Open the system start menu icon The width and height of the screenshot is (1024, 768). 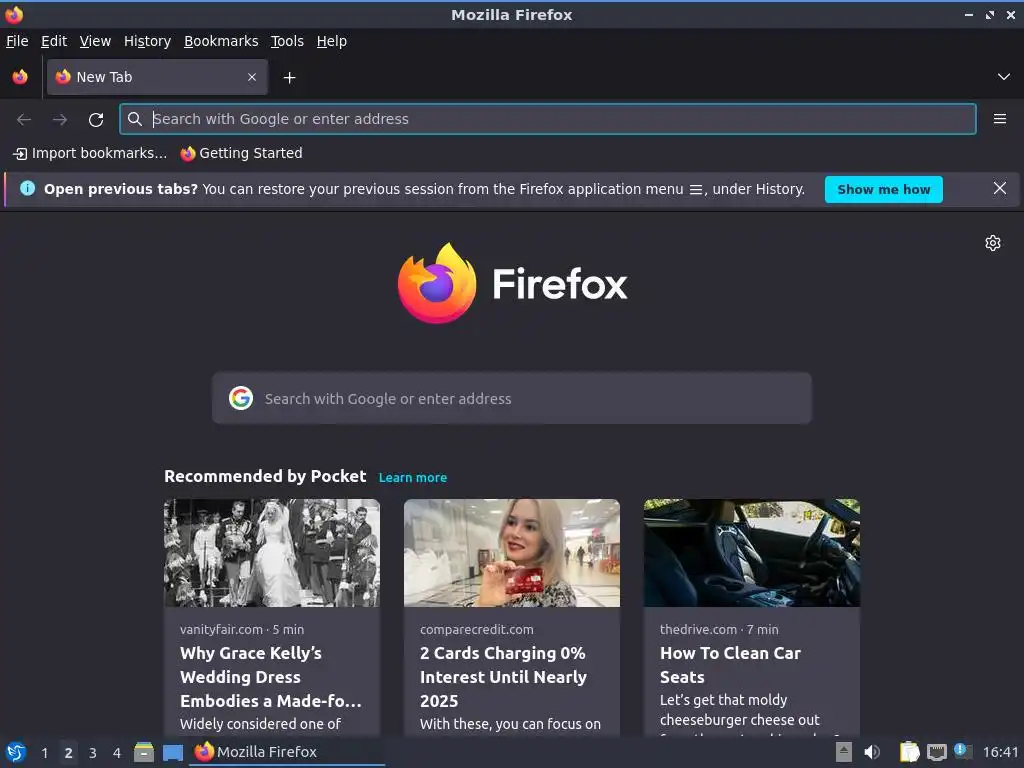point(16,752)
